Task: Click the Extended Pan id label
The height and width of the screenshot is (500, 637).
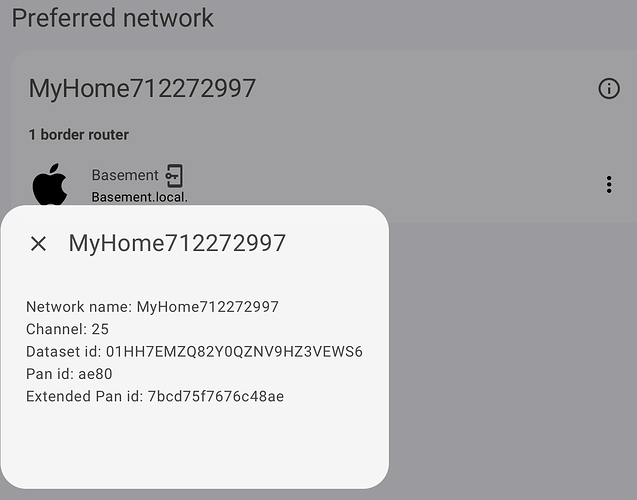Action: pos(83,397)
